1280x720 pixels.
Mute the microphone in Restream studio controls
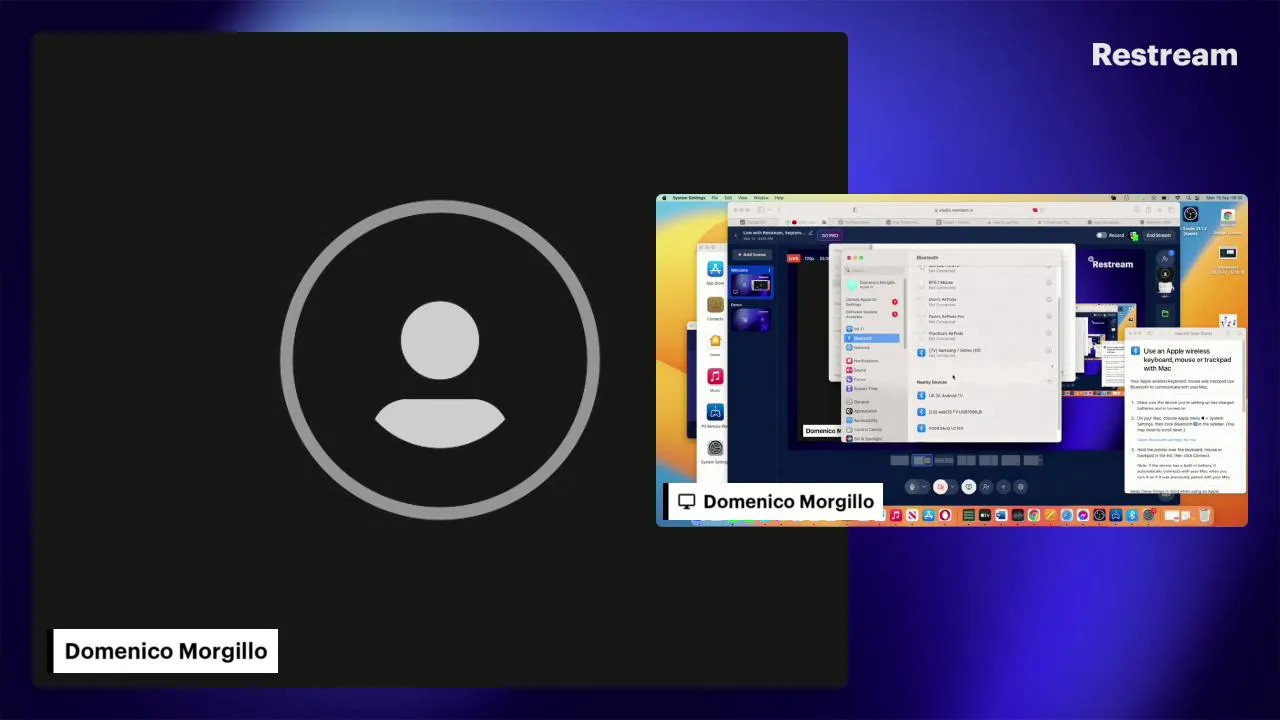pyautogui.click(x=912, y=487)
